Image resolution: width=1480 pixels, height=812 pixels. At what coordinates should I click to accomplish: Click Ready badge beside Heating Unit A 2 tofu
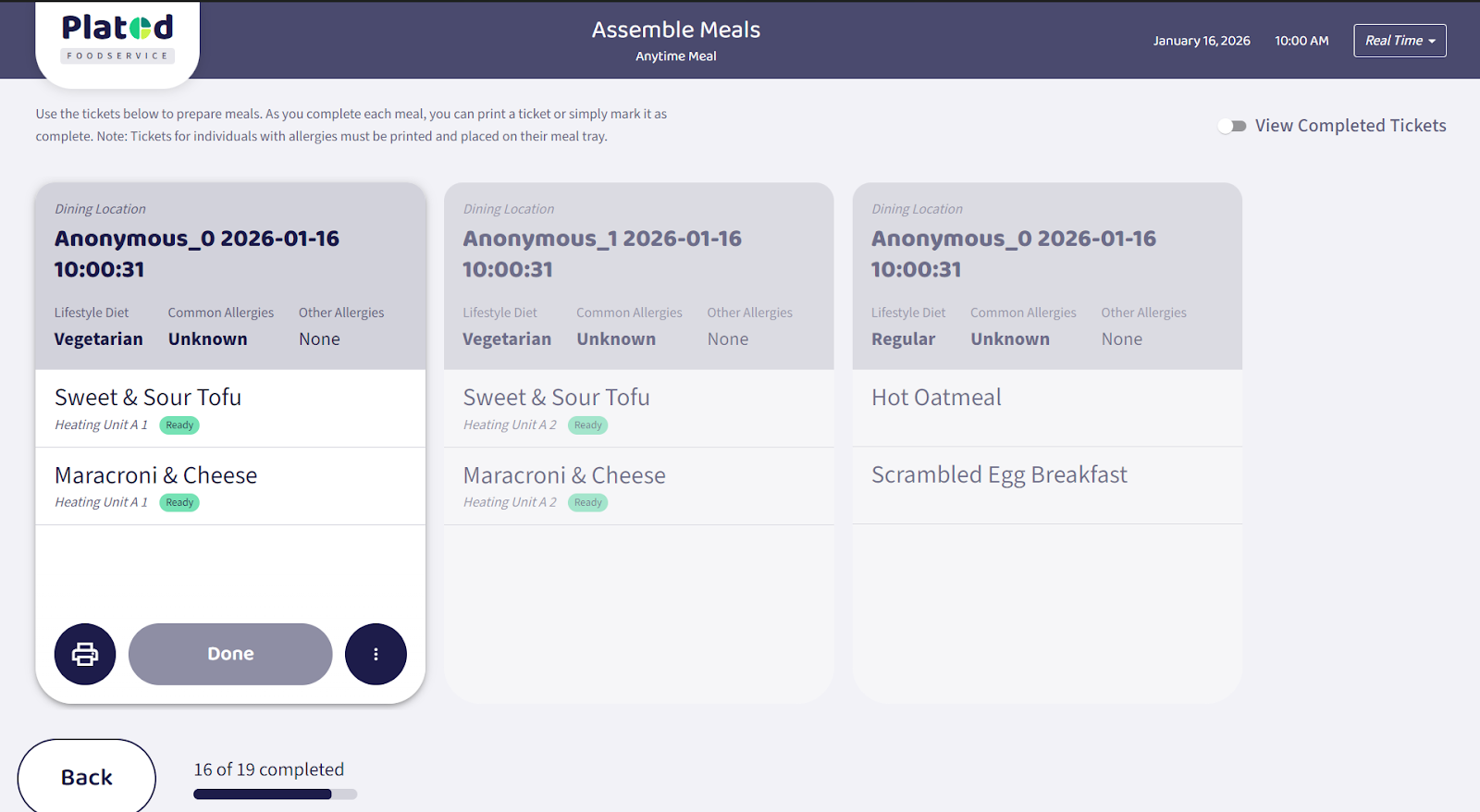click(587, 425)
